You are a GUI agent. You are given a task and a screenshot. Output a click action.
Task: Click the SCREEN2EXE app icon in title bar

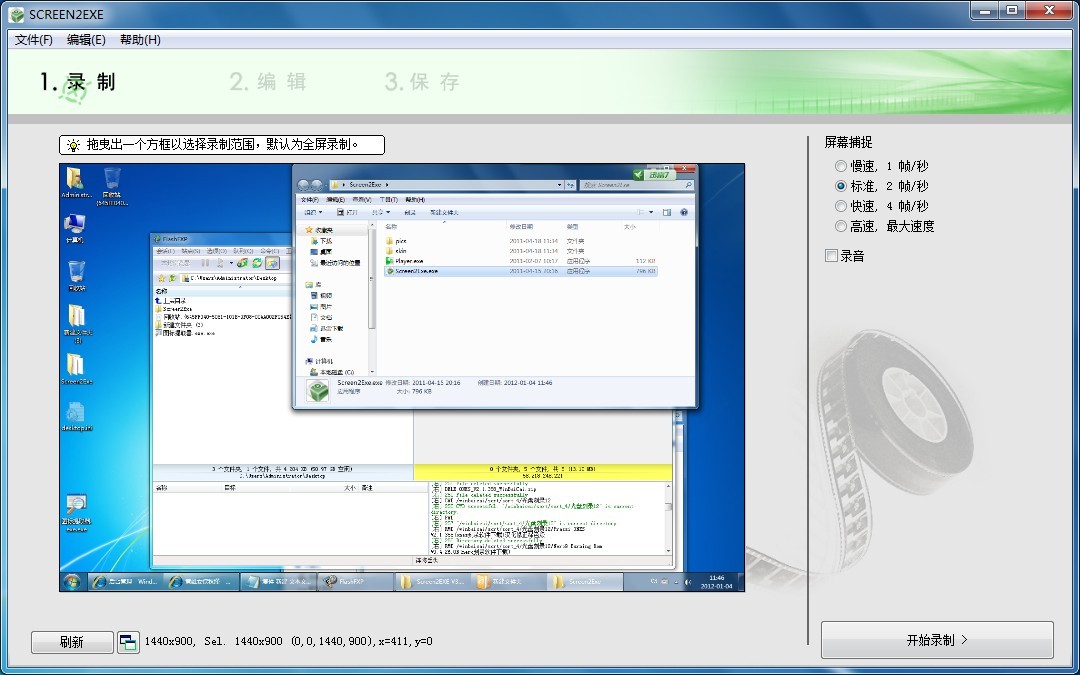(16, 14)
